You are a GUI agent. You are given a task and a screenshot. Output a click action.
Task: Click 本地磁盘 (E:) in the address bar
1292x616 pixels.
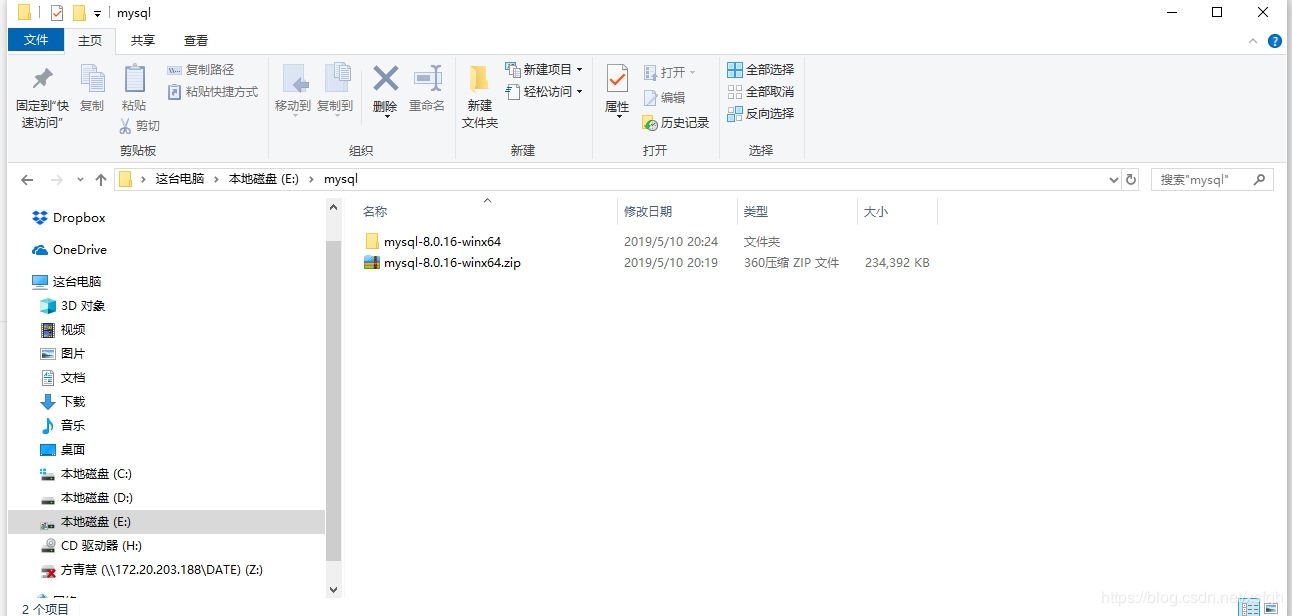264,179
